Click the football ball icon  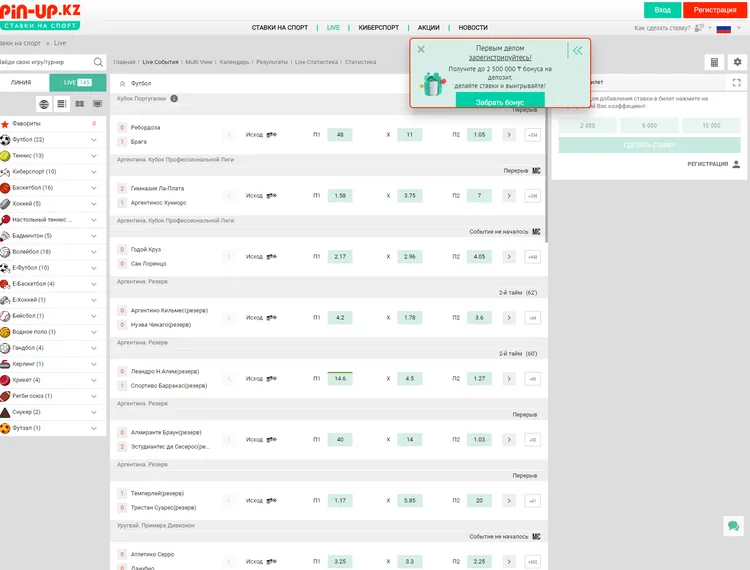click(5, 140)
